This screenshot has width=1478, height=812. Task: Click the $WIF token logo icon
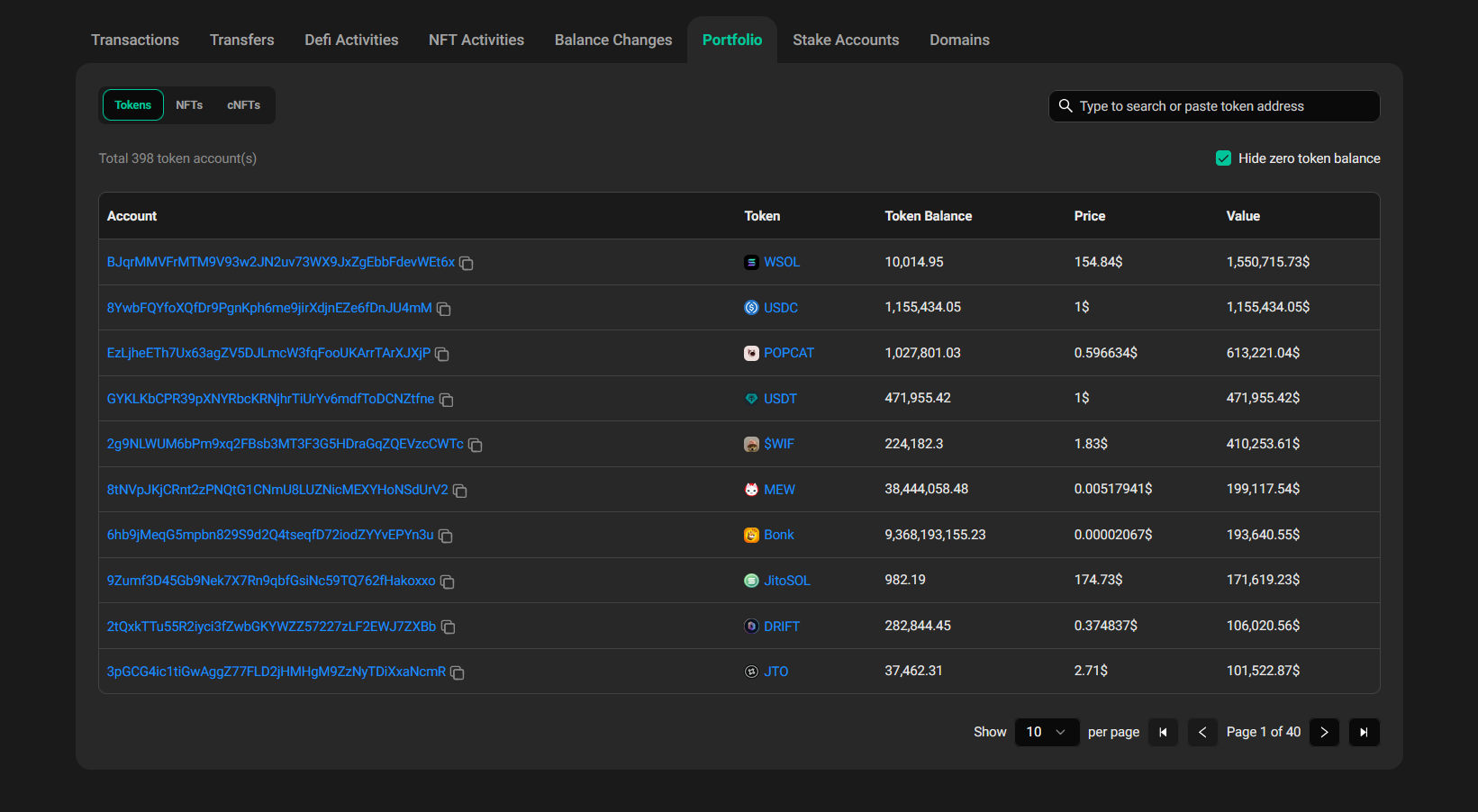(751, 444)
